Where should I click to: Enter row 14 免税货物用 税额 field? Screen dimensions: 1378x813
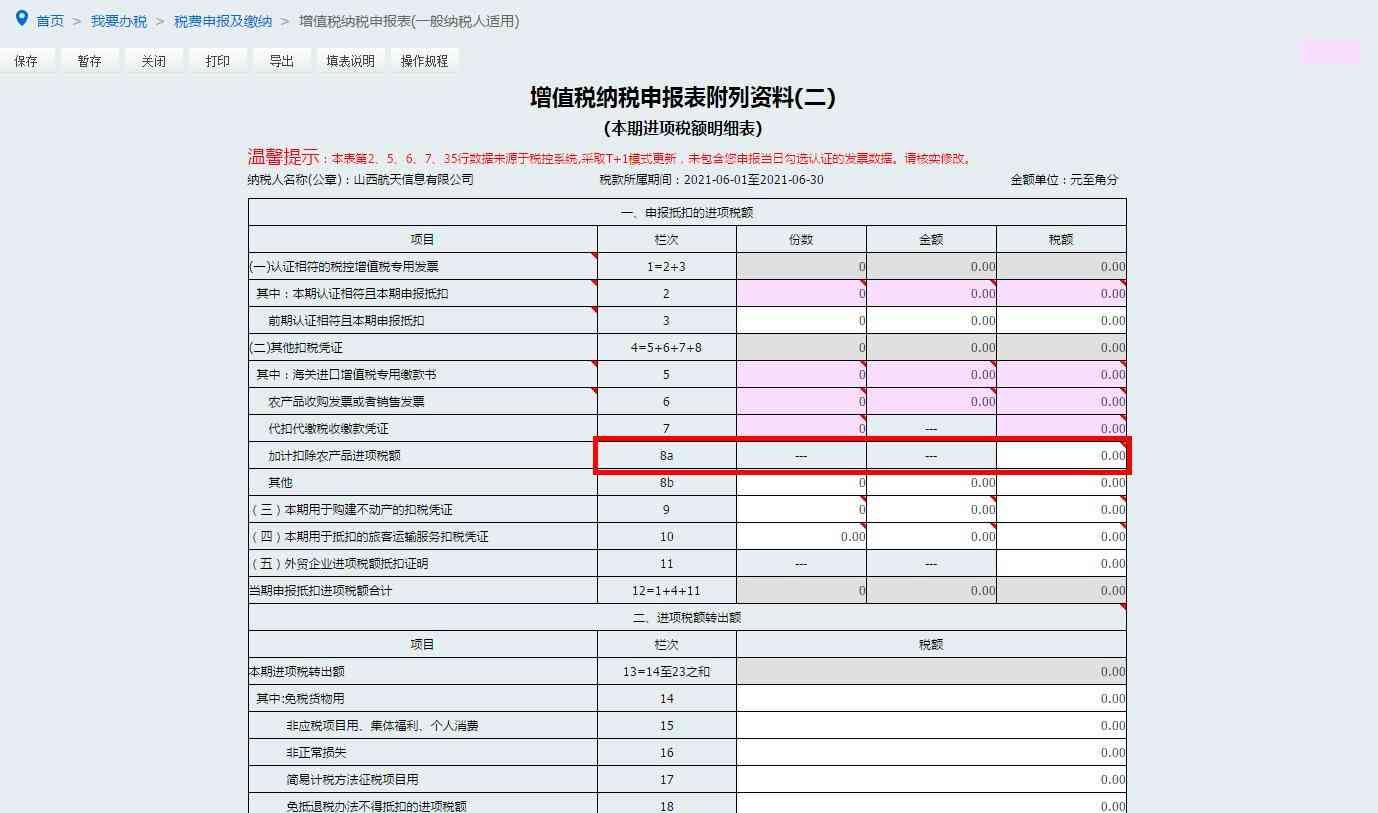tap(931, 699)
